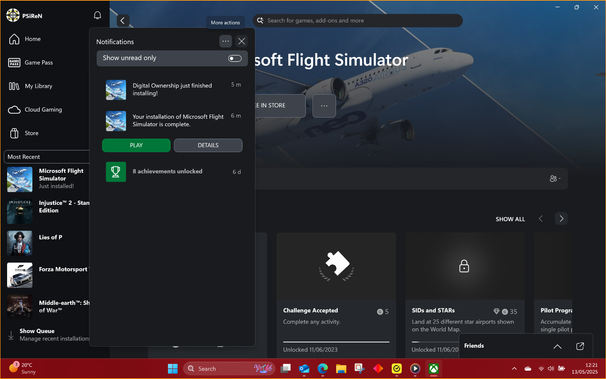Open Digital Ownership finished installing notification
The image size is (606, 379).
point(172,90)
